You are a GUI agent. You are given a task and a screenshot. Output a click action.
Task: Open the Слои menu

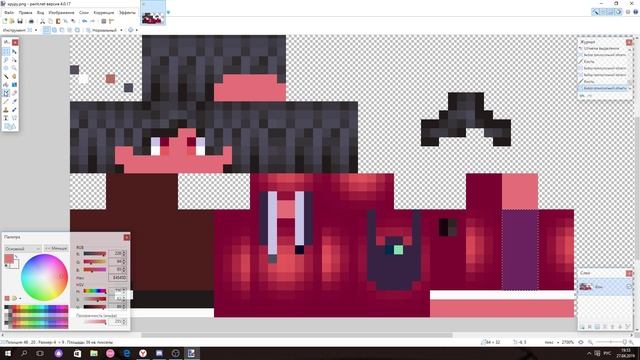pos(84,13)
